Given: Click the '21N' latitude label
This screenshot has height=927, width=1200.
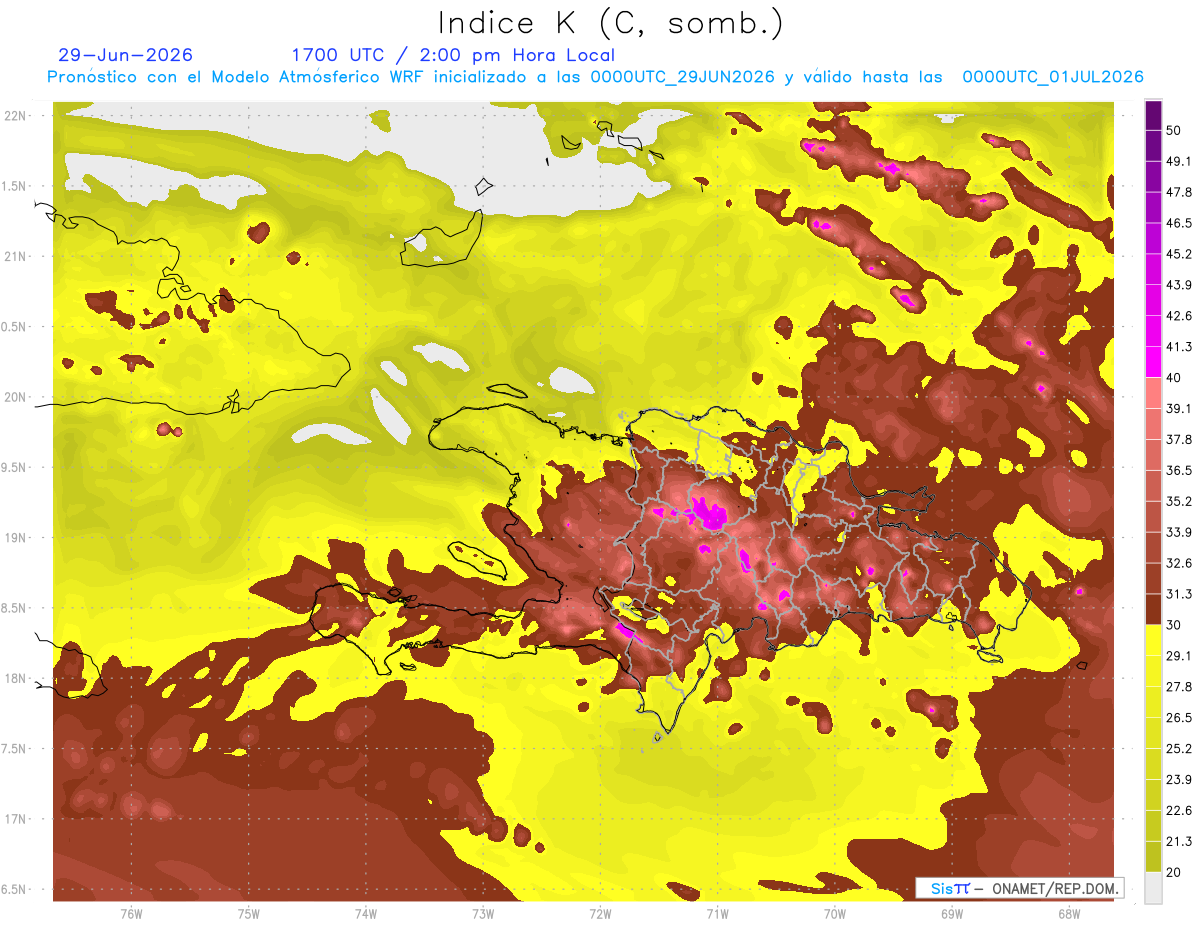Looking at the screenshot, I should [16, 256].
